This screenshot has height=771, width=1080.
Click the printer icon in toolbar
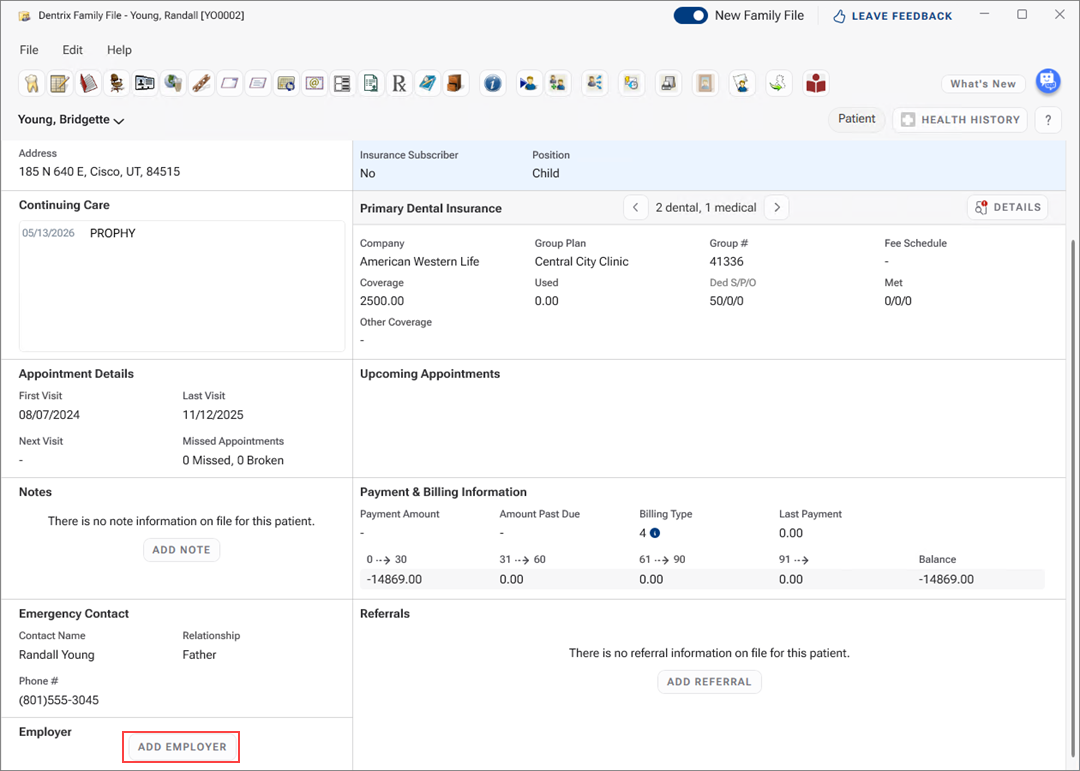(x=669, y=84)
